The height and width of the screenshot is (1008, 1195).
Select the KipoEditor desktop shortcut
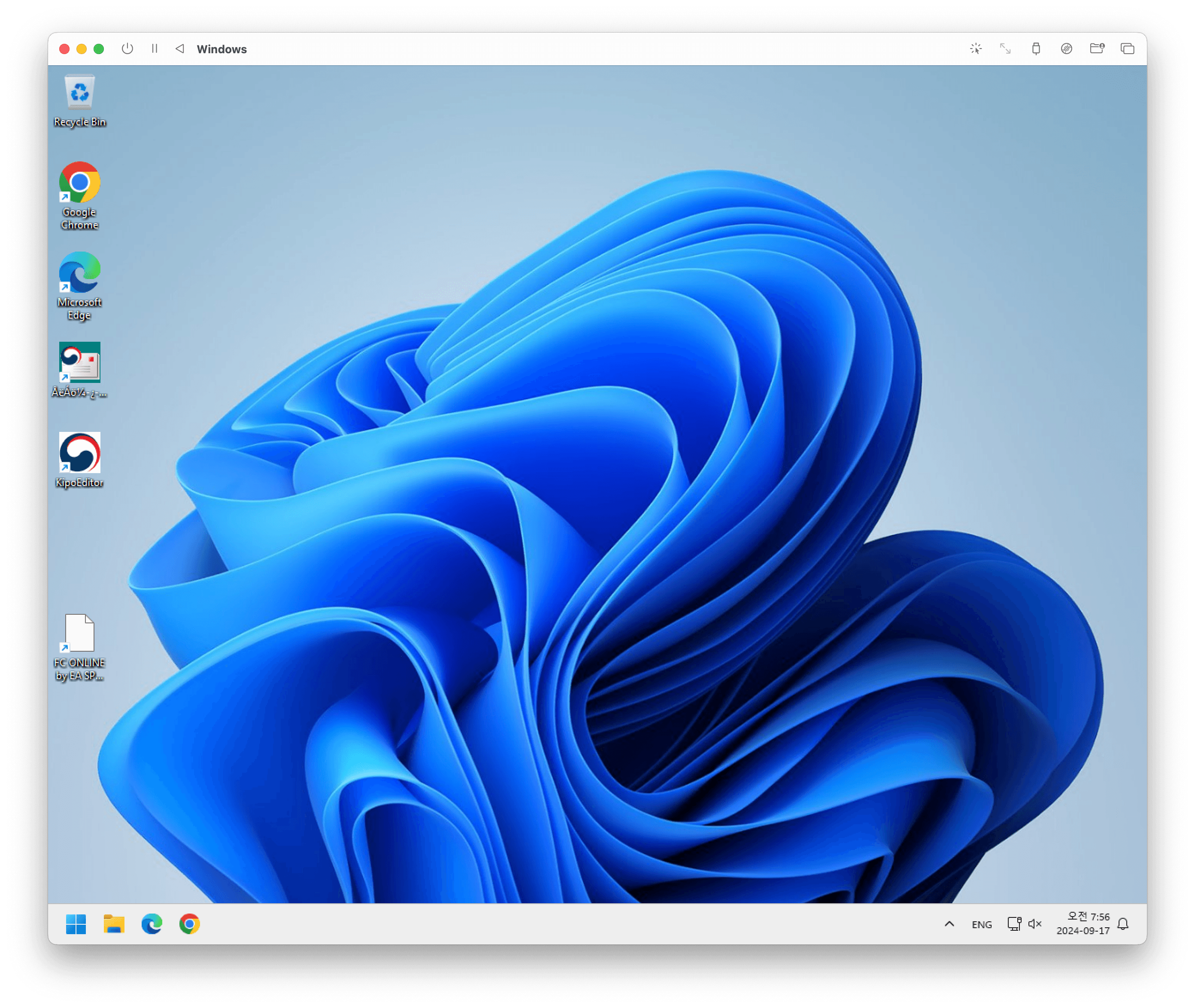(x=79, y=461)
